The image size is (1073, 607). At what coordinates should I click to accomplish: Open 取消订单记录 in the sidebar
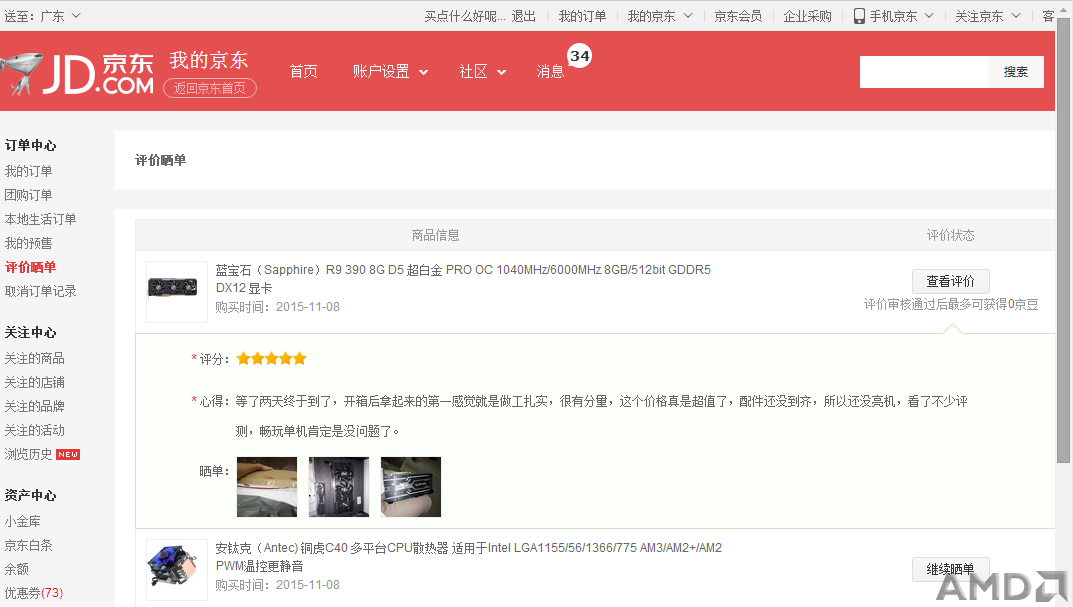[40, 291]
